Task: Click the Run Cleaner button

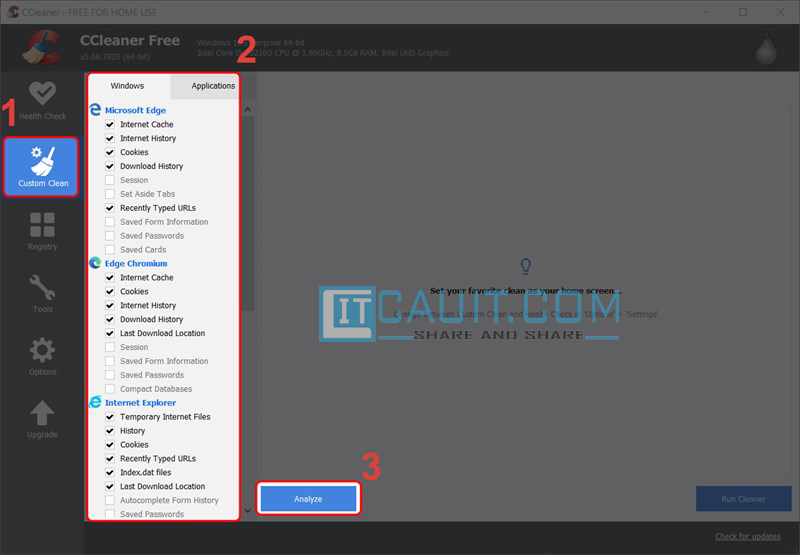Action: click(x=743, y=499)
